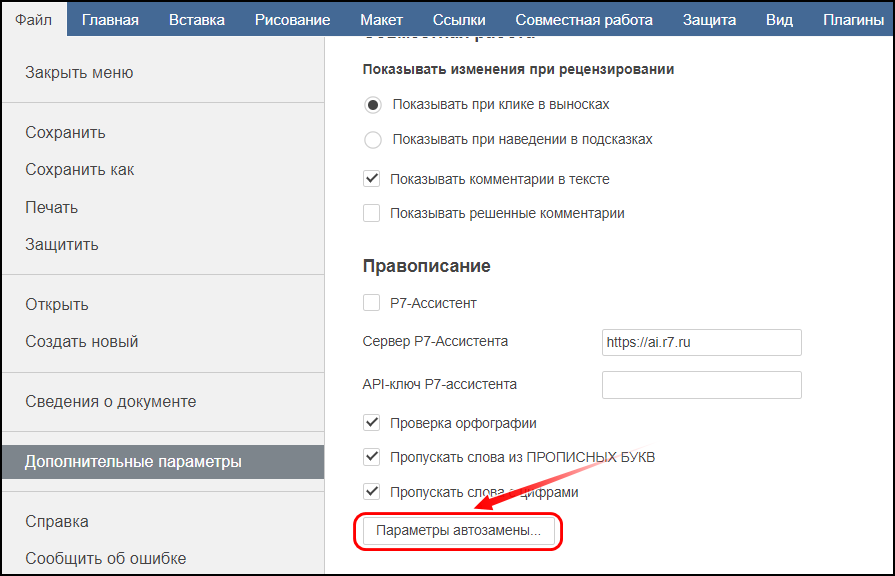This screenshot has height=576, width=895.
Task: Open the Файл tab
Action: tap(33, 19)
